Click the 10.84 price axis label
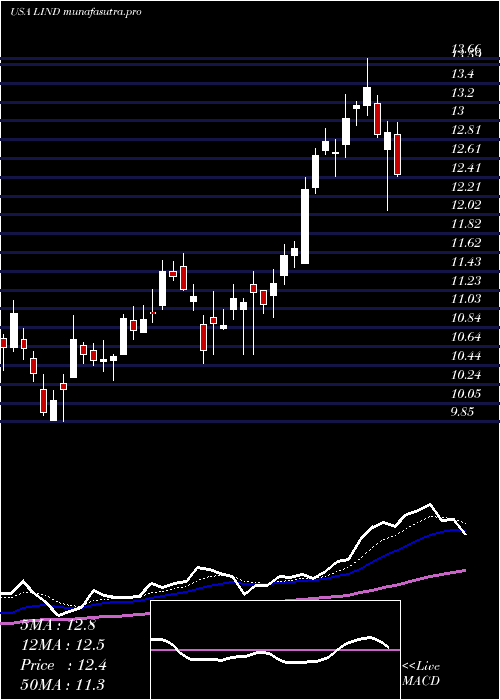 tap(466, 318)
